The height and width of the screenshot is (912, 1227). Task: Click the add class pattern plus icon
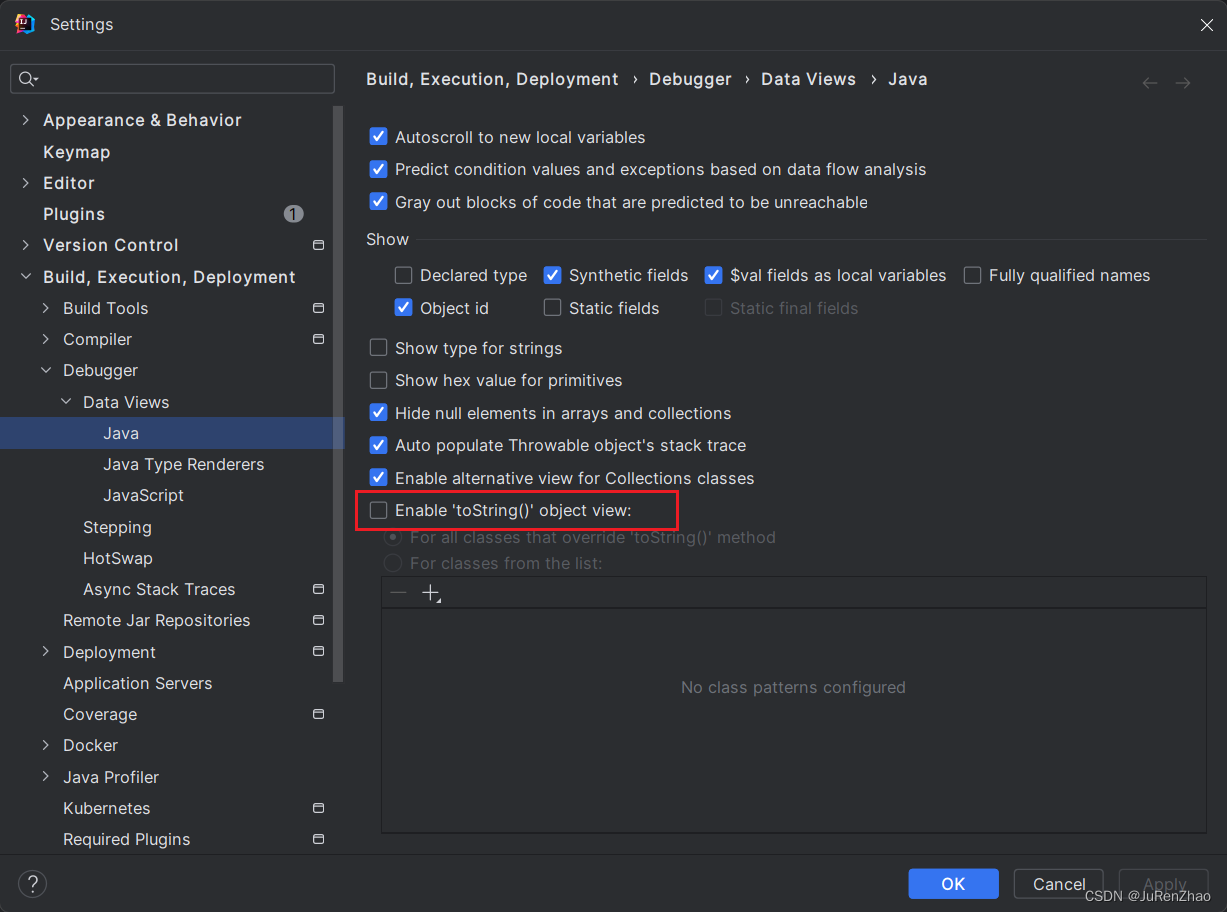click(x=431, y=593)
